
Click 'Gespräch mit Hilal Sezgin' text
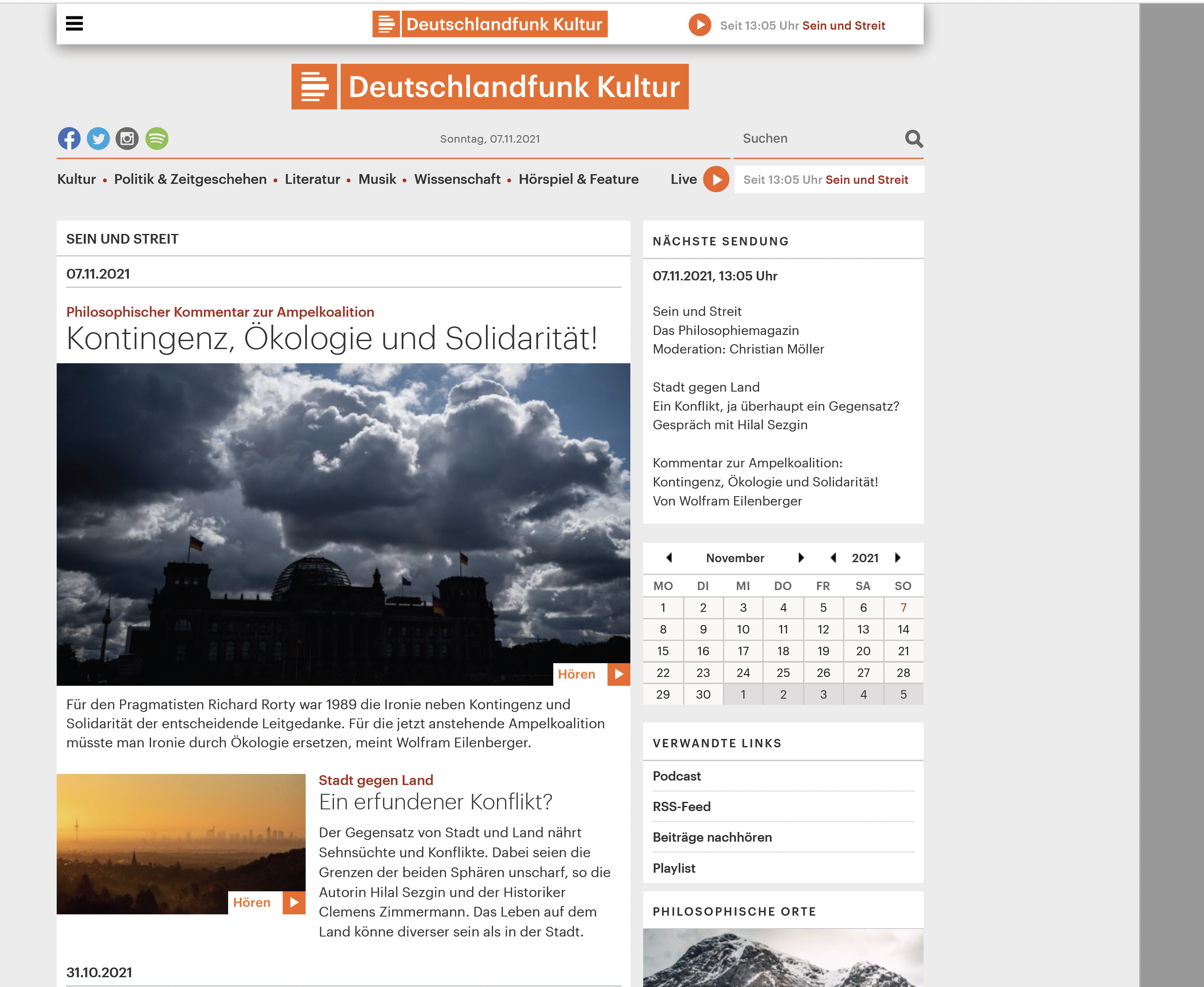click(730, 425)
